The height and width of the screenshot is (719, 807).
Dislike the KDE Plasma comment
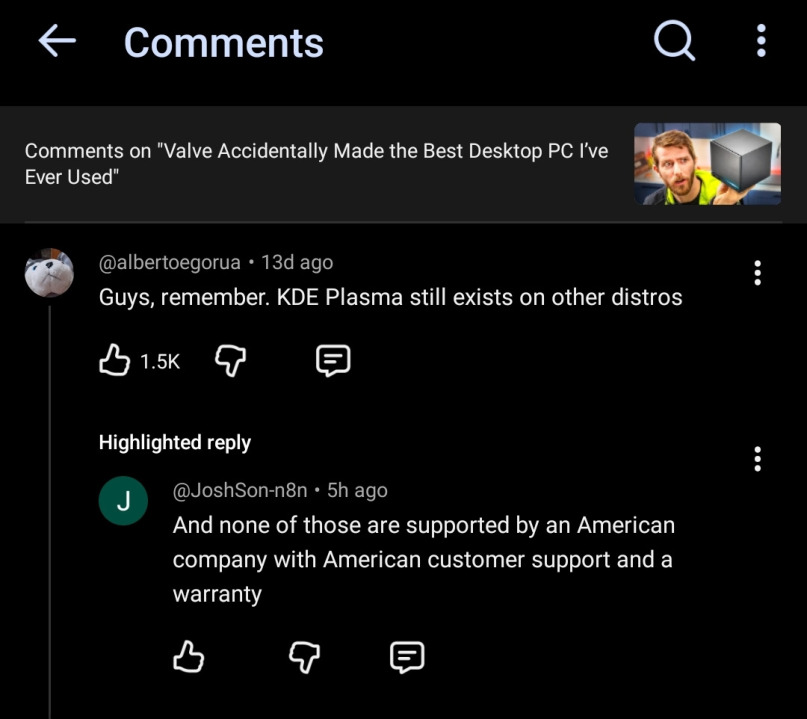pyautogui.click(x=230, y=360)
